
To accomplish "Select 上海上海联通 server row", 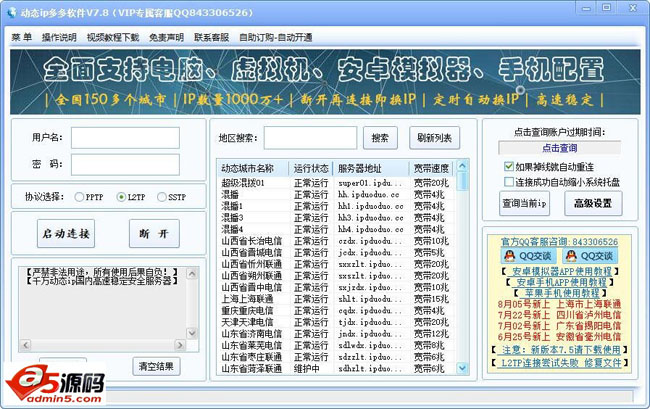I will 337,299.
